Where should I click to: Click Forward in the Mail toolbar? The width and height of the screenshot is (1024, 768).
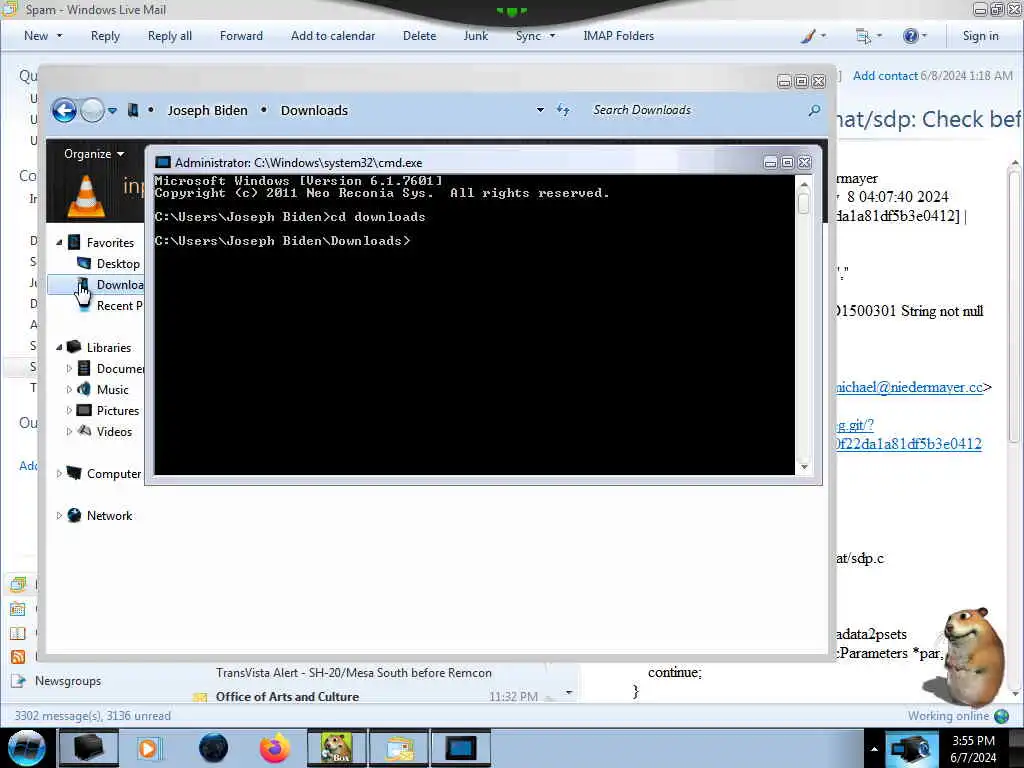pyautogui.click(x=241, y=36)
